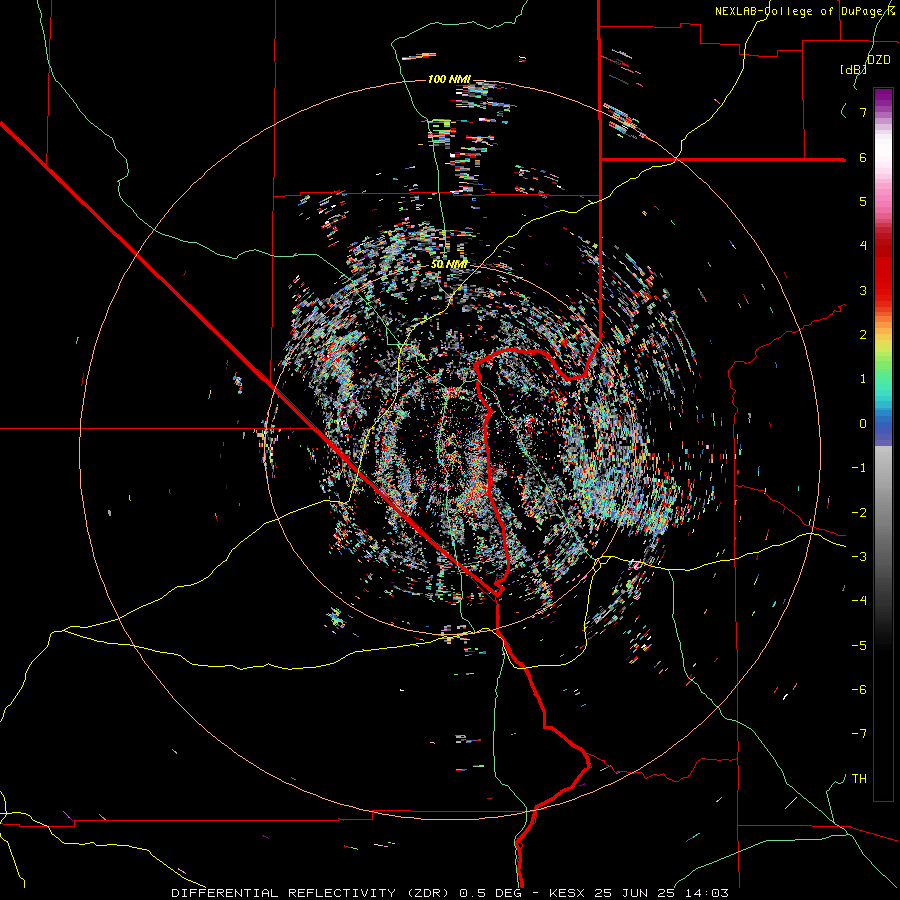Click the '0' value on the color scale

point(863,424)
